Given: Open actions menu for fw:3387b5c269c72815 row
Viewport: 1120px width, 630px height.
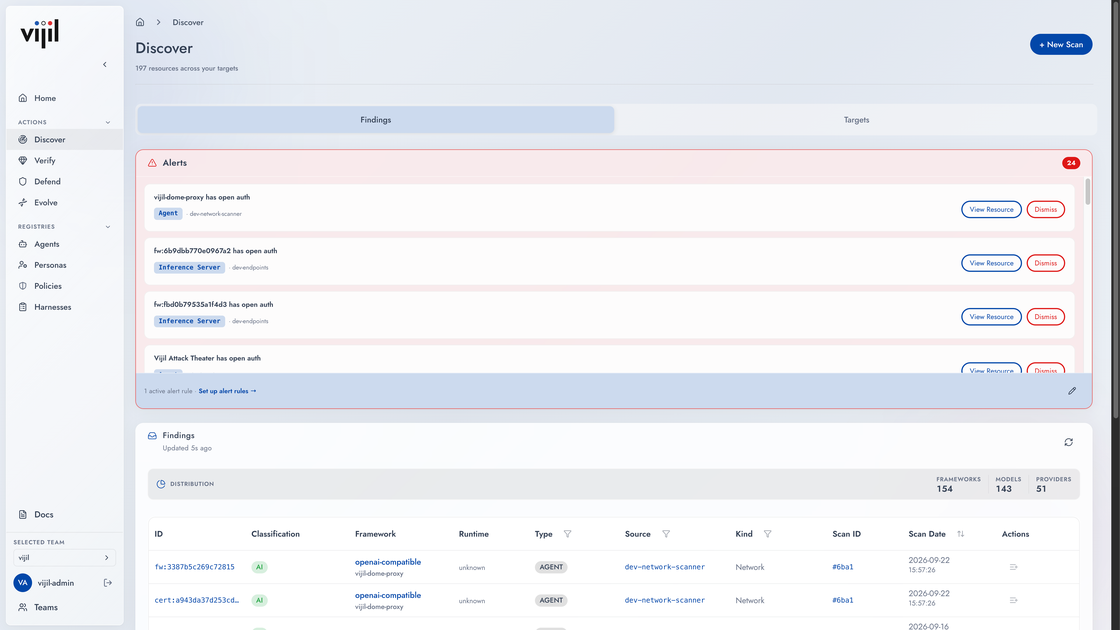Looking at the screenshot, I should pos(1013,567).
